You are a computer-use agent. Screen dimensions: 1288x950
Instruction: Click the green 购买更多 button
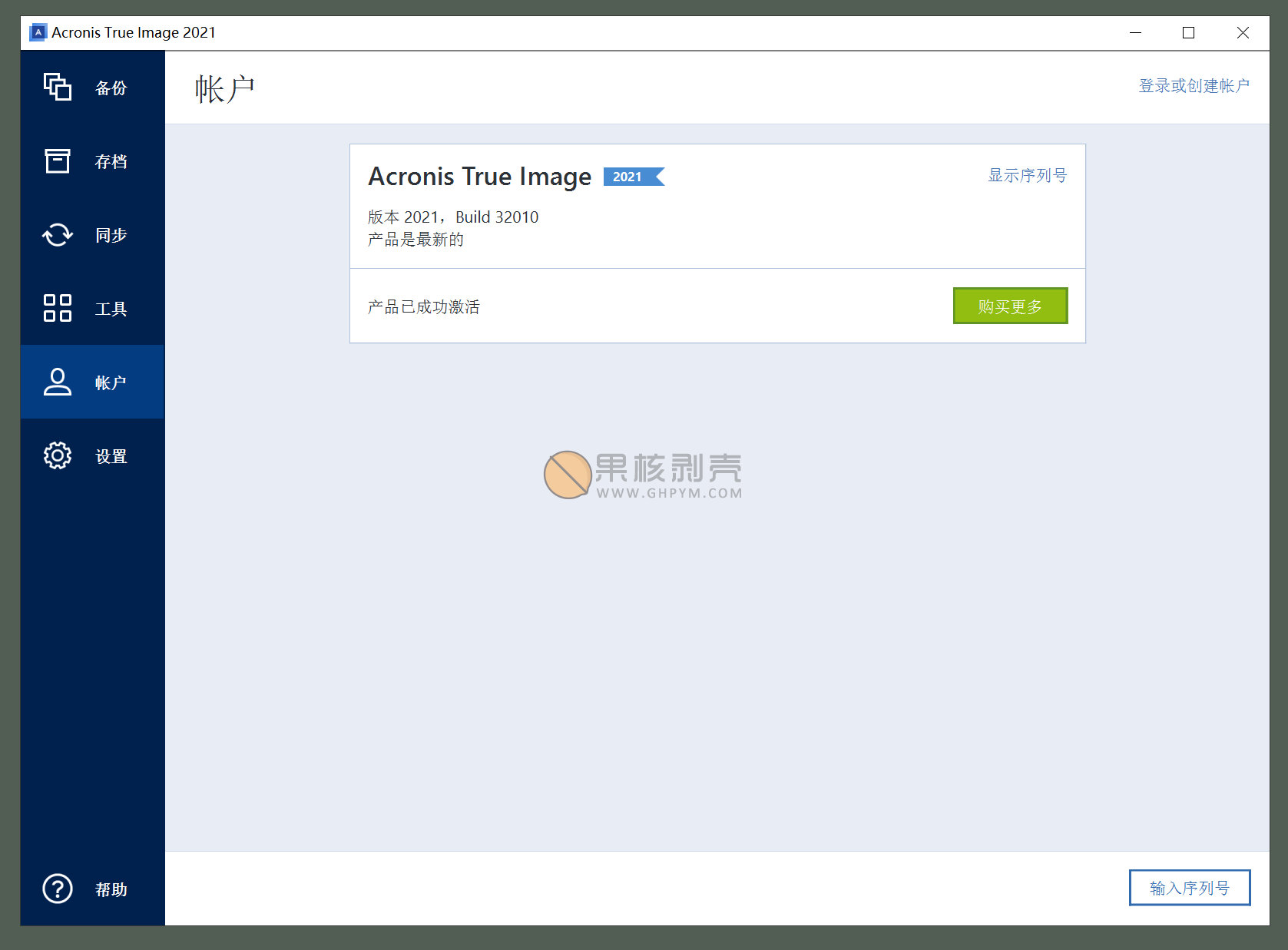click(1010, 306)
